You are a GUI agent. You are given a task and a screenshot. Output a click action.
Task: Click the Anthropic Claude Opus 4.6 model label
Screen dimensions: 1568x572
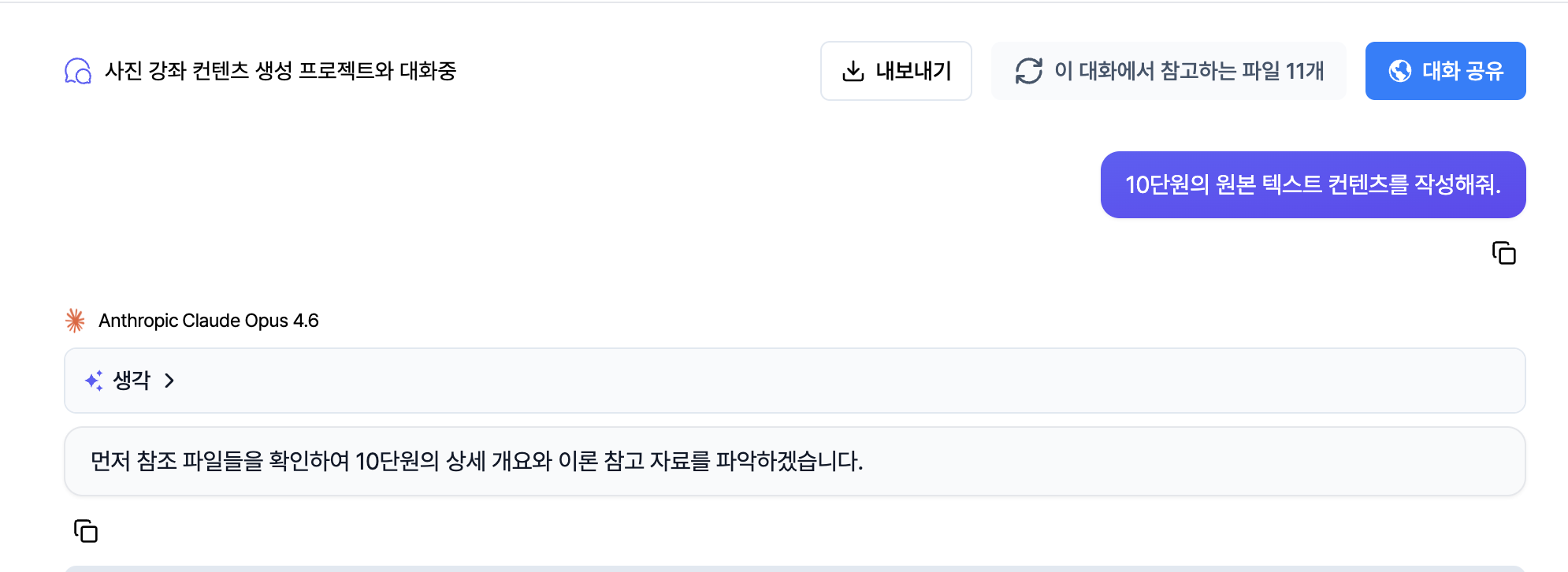209,321
